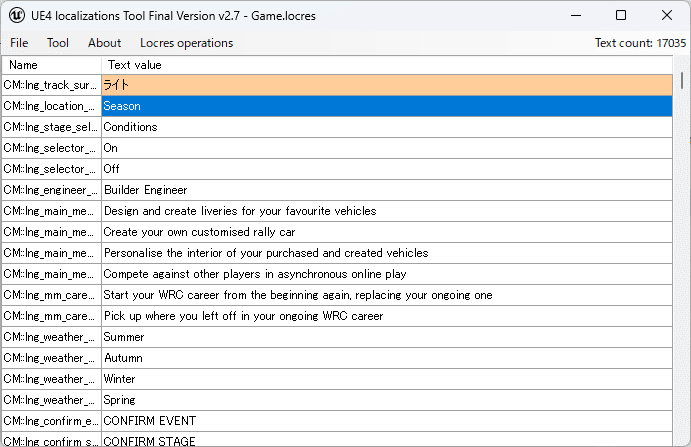Select the 'Off' text value cell
This screenshot has width=691, height=447.
[386, 169]
